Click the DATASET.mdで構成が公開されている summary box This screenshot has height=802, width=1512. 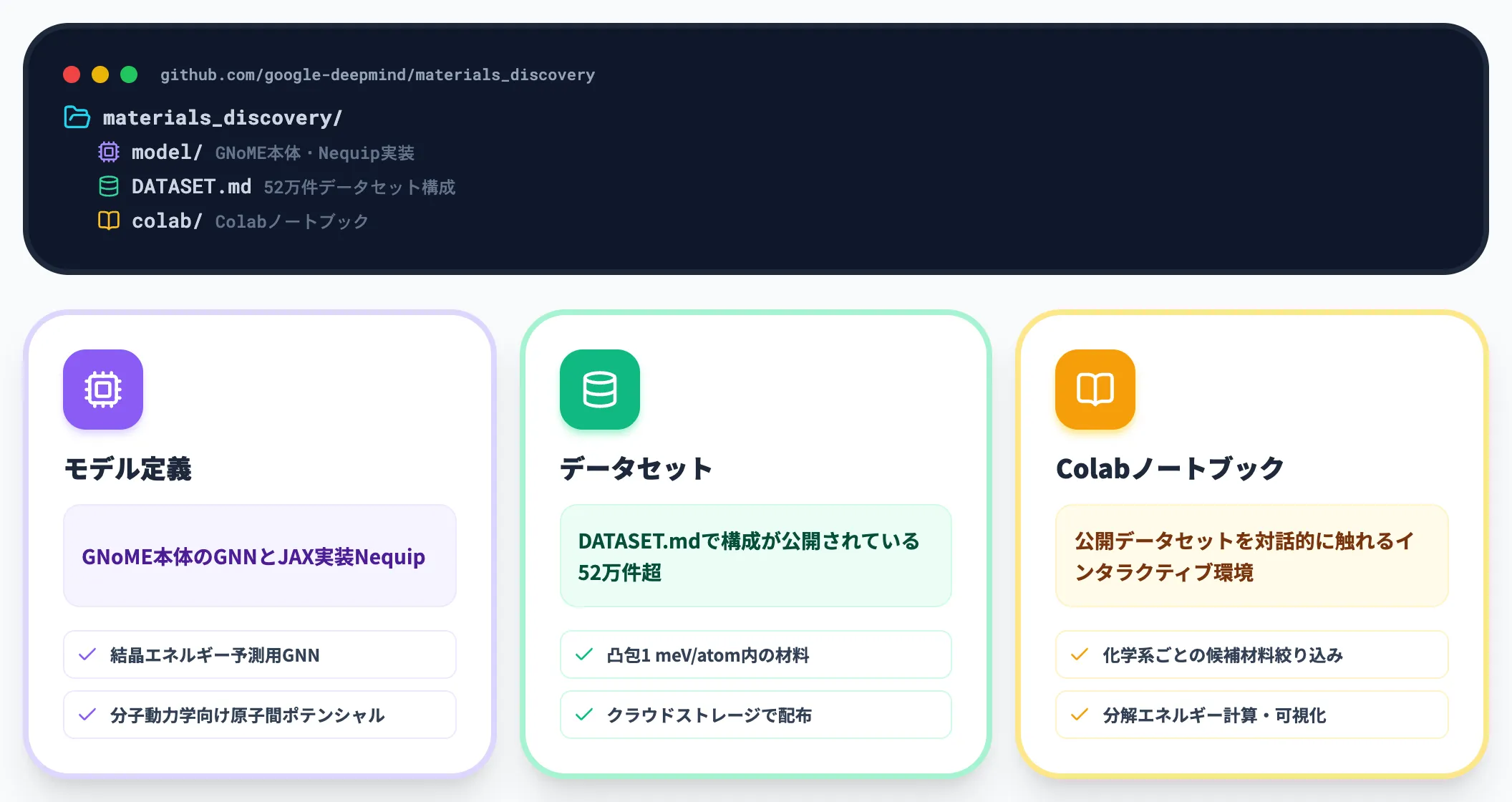756,556
